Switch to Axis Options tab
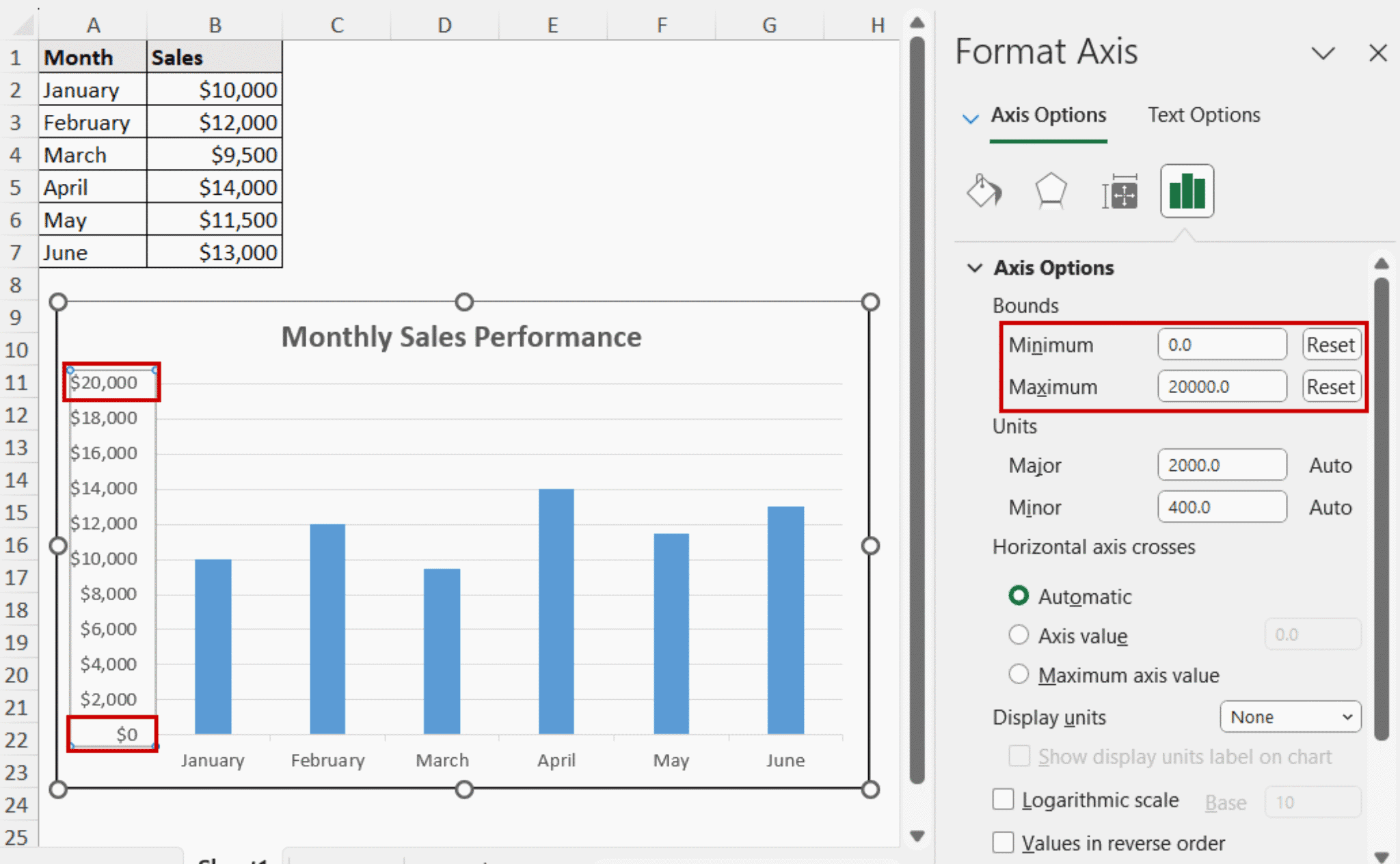The height and width of the screenshot is (864, 1400). point(1049,115)
